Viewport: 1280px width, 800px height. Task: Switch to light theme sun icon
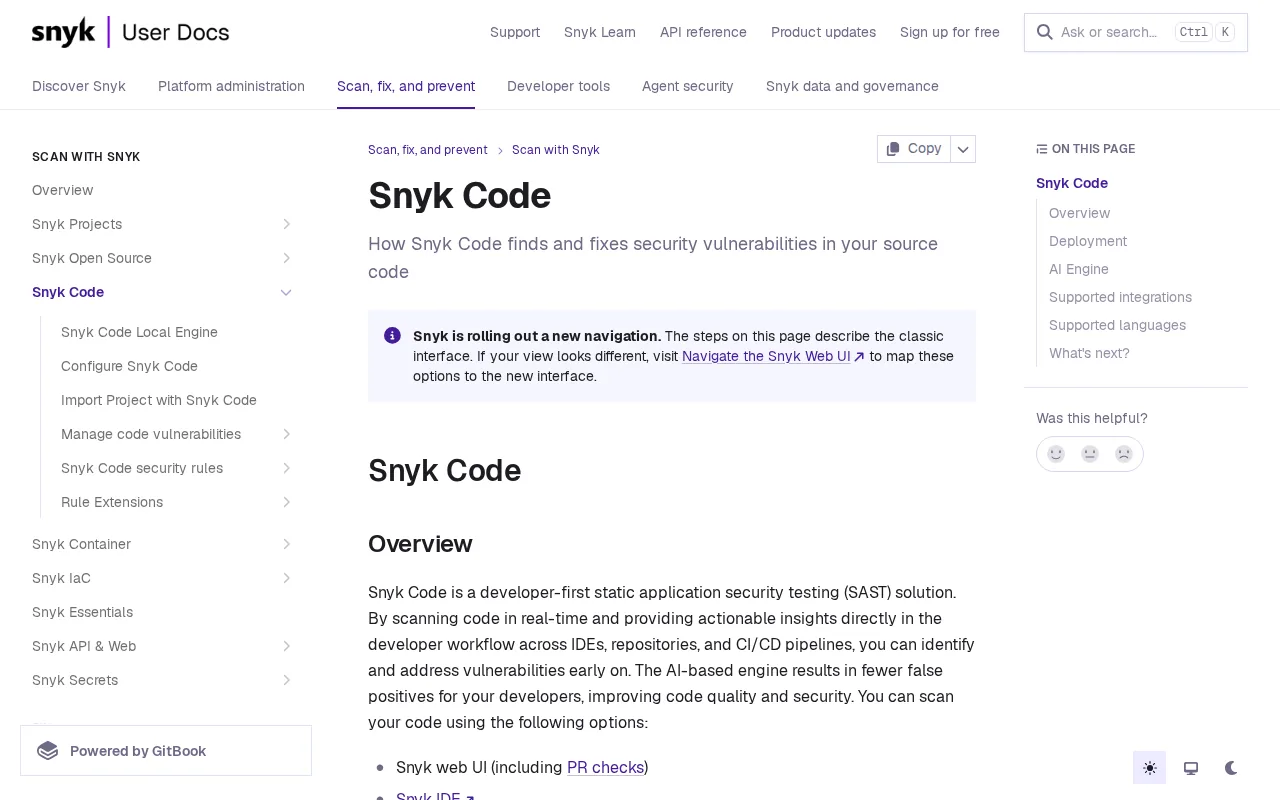point(1150,768)
